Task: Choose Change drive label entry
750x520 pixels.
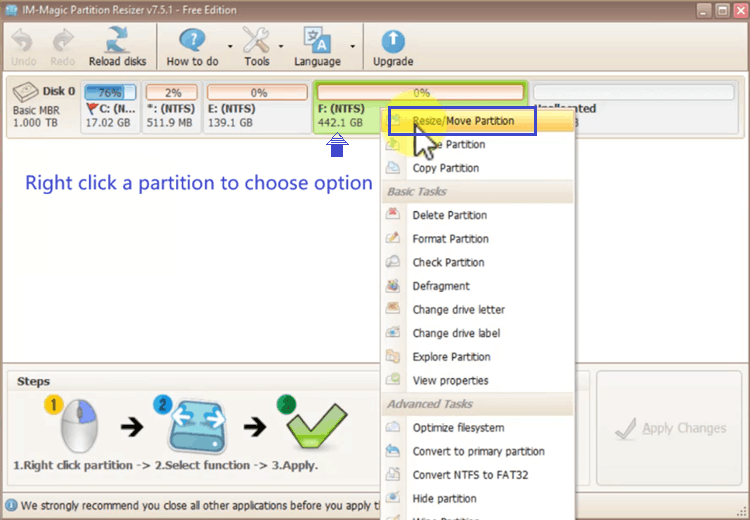Action: [478, 333]
